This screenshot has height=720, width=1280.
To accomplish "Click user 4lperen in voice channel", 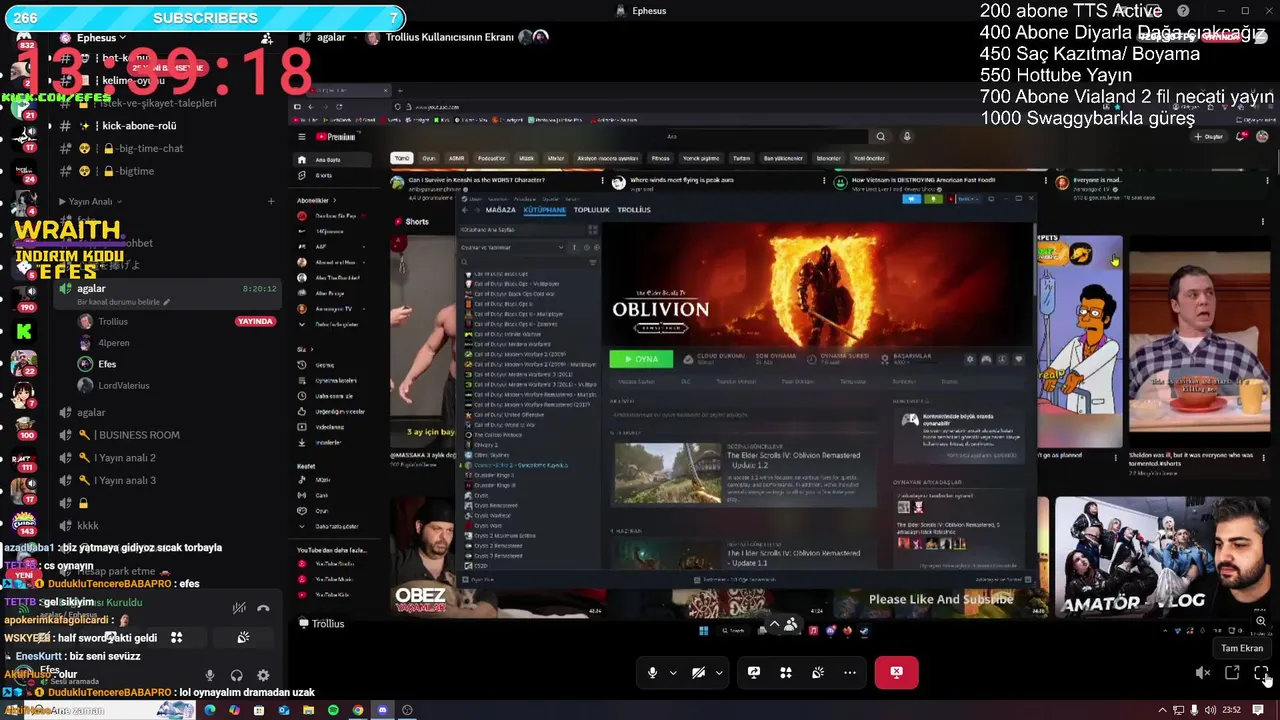I will 113,343.
